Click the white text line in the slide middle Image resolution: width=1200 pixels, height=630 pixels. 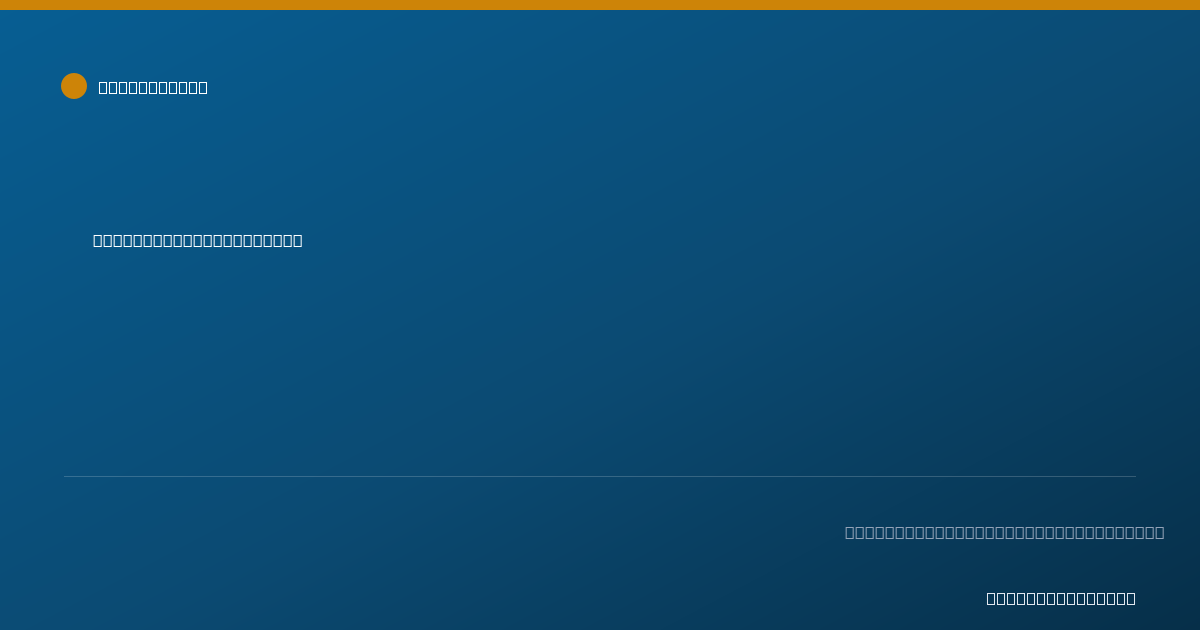tap(198, 241)
